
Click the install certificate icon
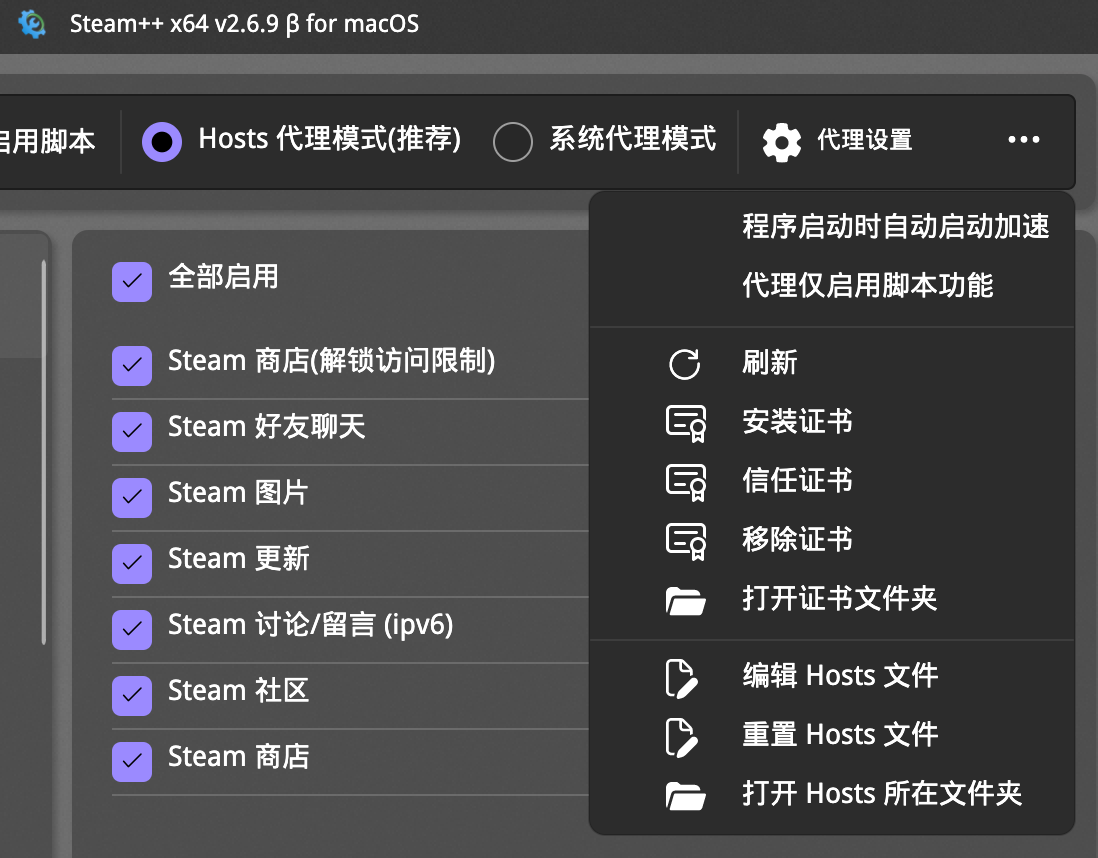(685, 422)
